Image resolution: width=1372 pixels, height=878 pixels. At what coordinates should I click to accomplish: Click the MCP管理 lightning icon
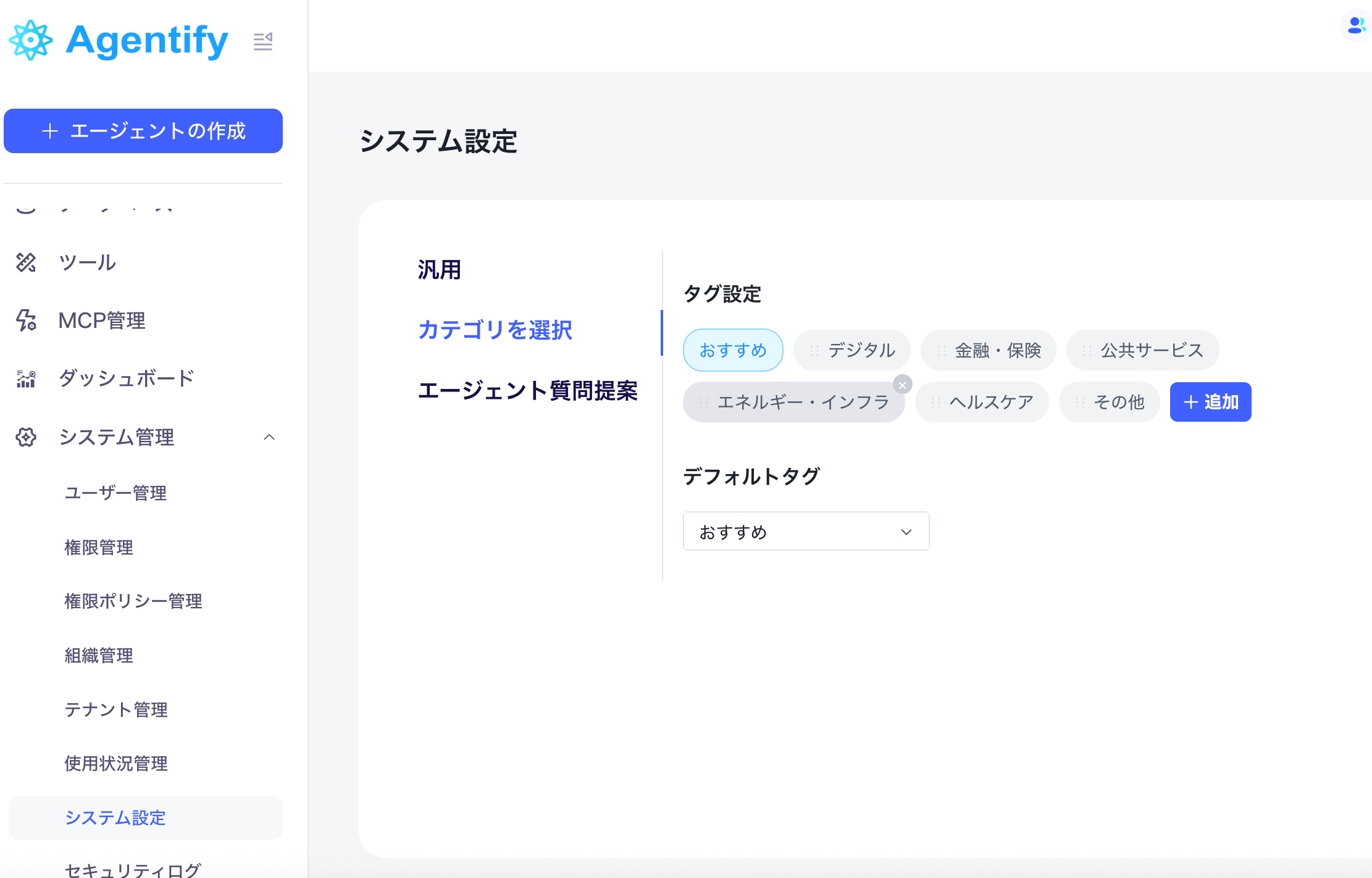[x=26, y=320]
